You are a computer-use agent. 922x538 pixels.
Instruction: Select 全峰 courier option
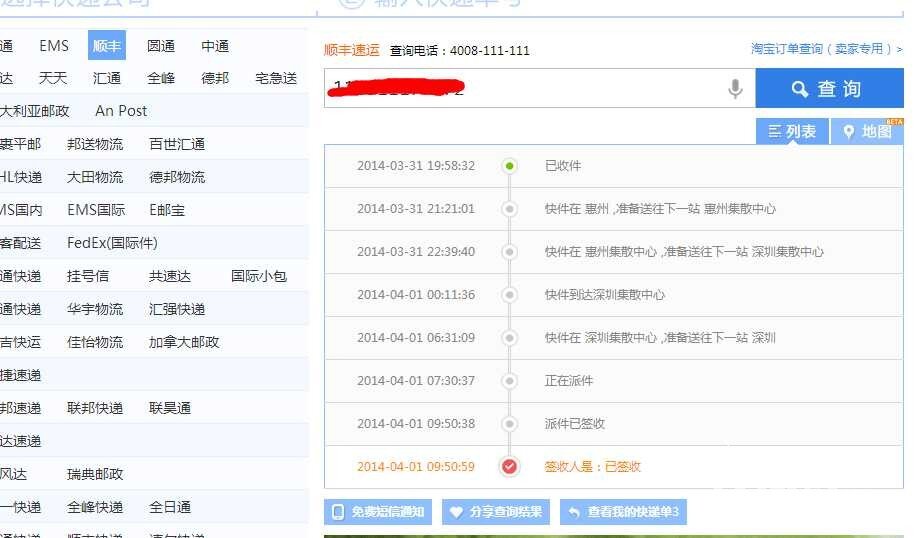161,78
